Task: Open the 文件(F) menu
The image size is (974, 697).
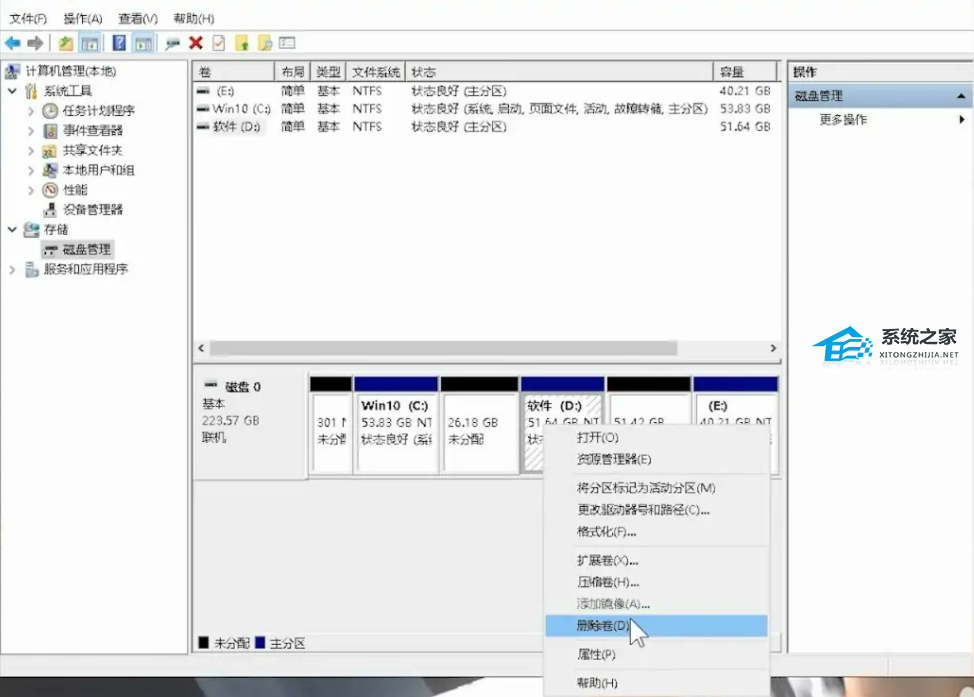Action: (28, 19)
